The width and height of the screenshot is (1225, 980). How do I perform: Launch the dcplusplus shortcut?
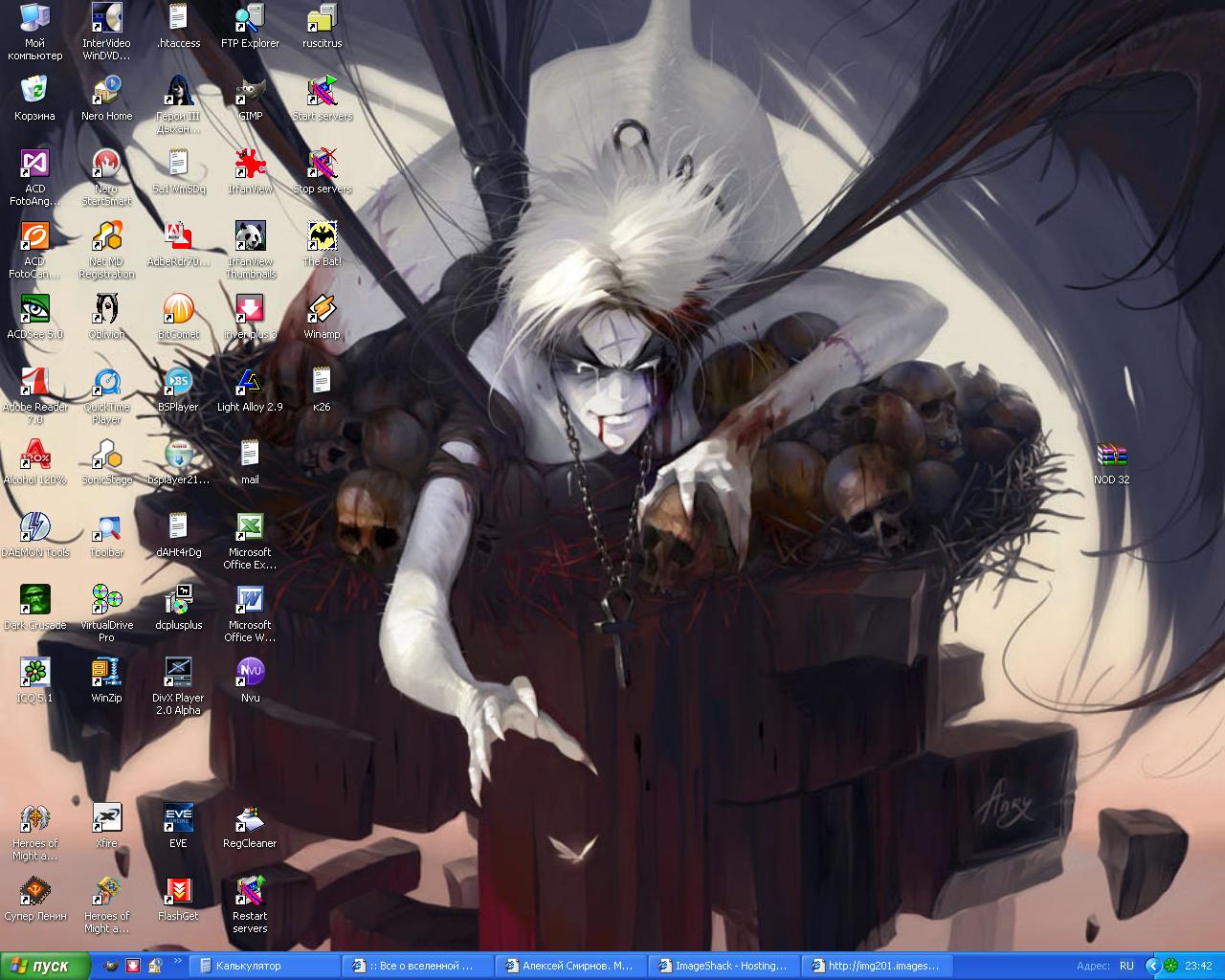(x=178, y=608)
